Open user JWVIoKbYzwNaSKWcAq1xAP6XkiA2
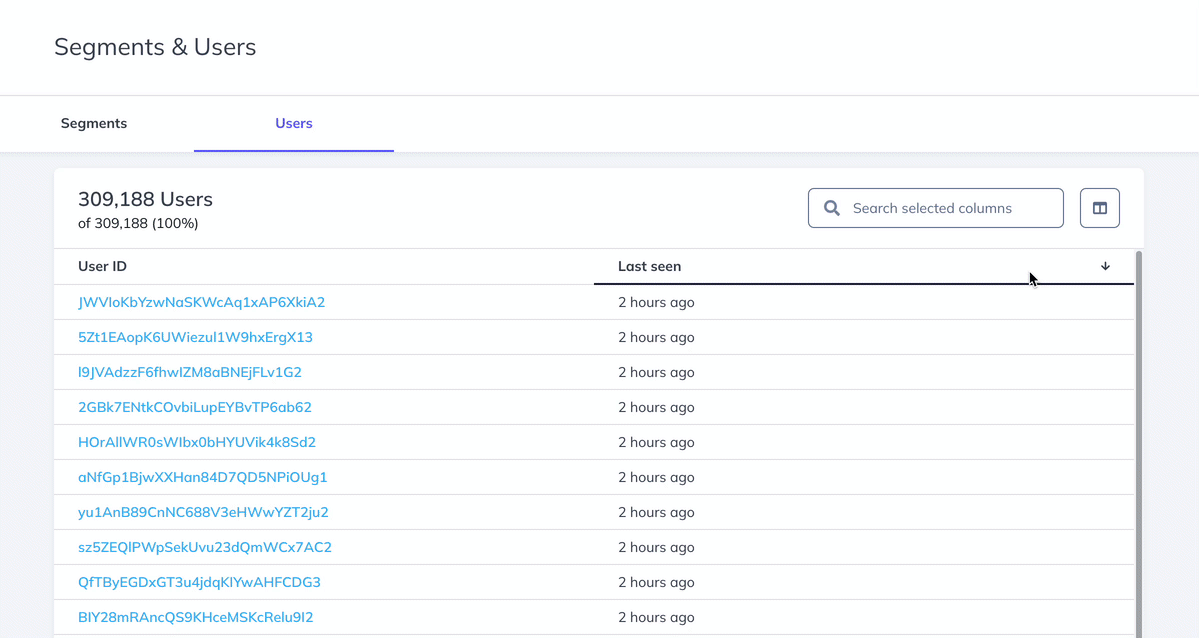The width and height of the screenshot is (1199, 638). click(201, 302)
